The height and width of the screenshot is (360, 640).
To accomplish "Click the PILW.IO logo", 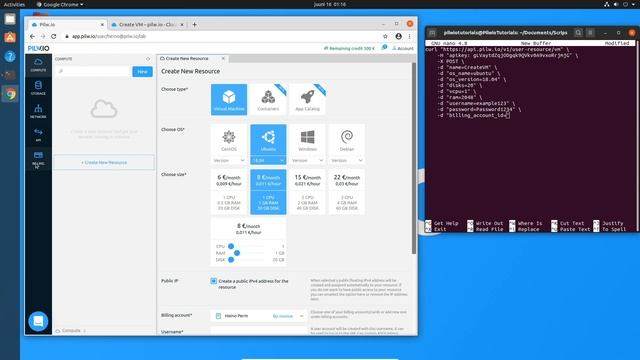I will [x=38, y=48].
